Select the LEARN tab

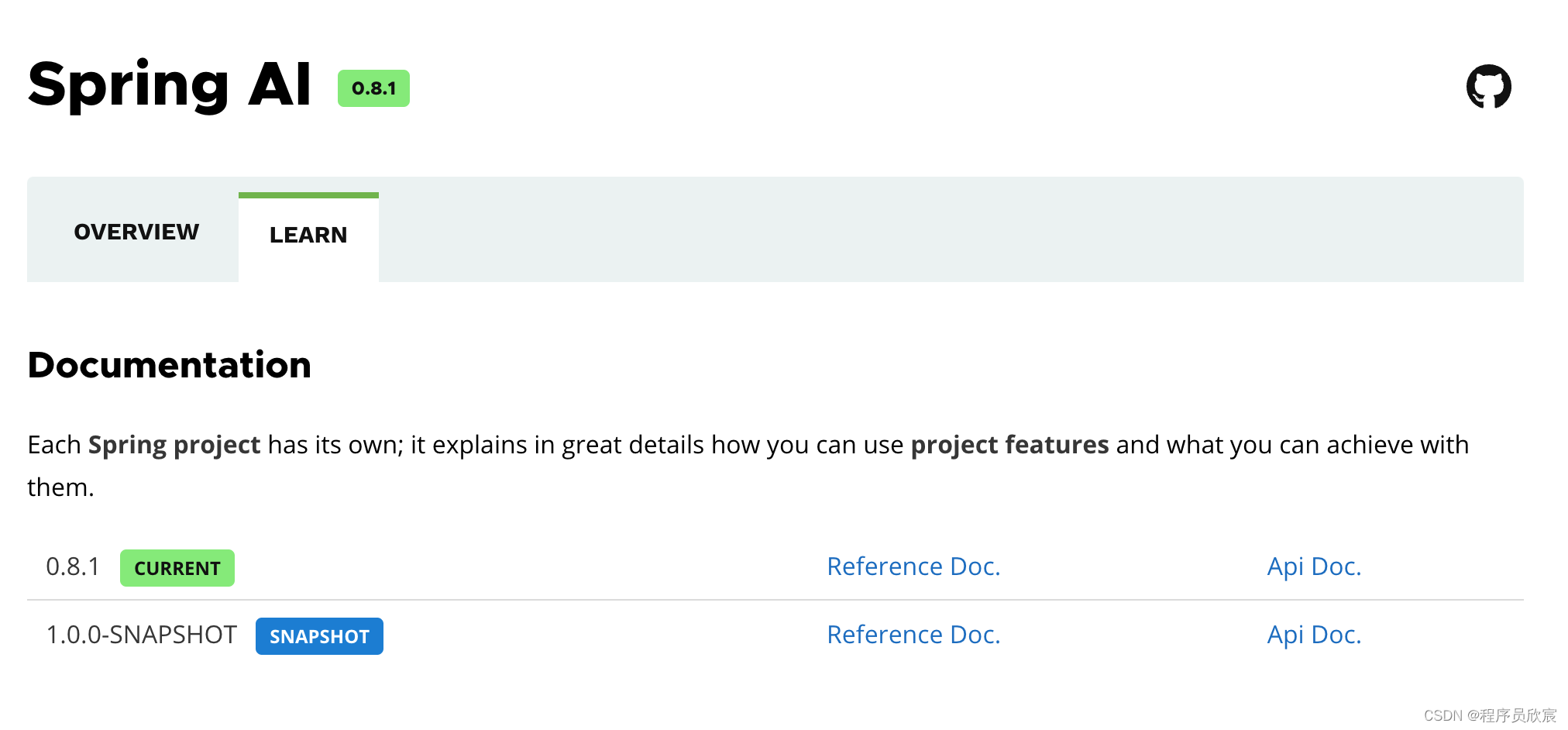click(308, 235)
